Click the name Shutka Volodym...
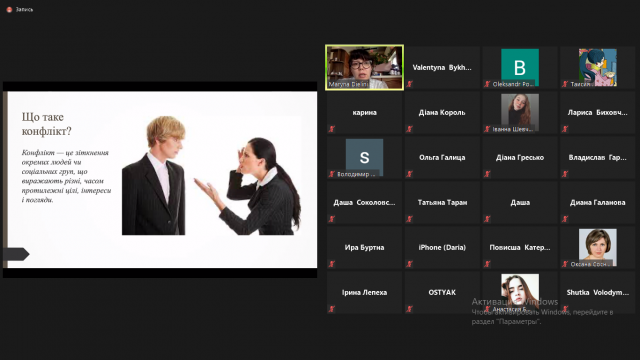 click(598, 292)
